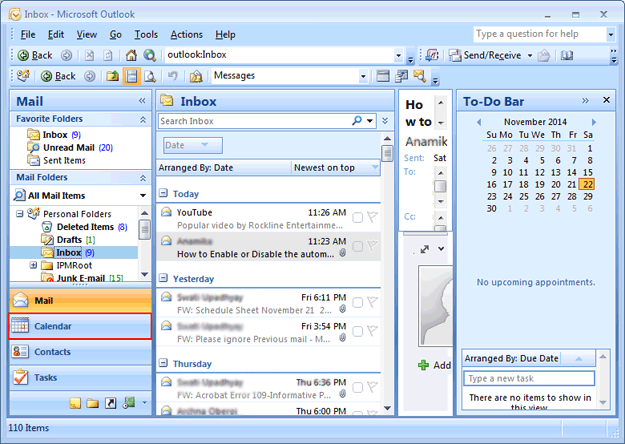
Task: Click the Undo icon in advanced toolbar
Action: click(x=172, y=76)
